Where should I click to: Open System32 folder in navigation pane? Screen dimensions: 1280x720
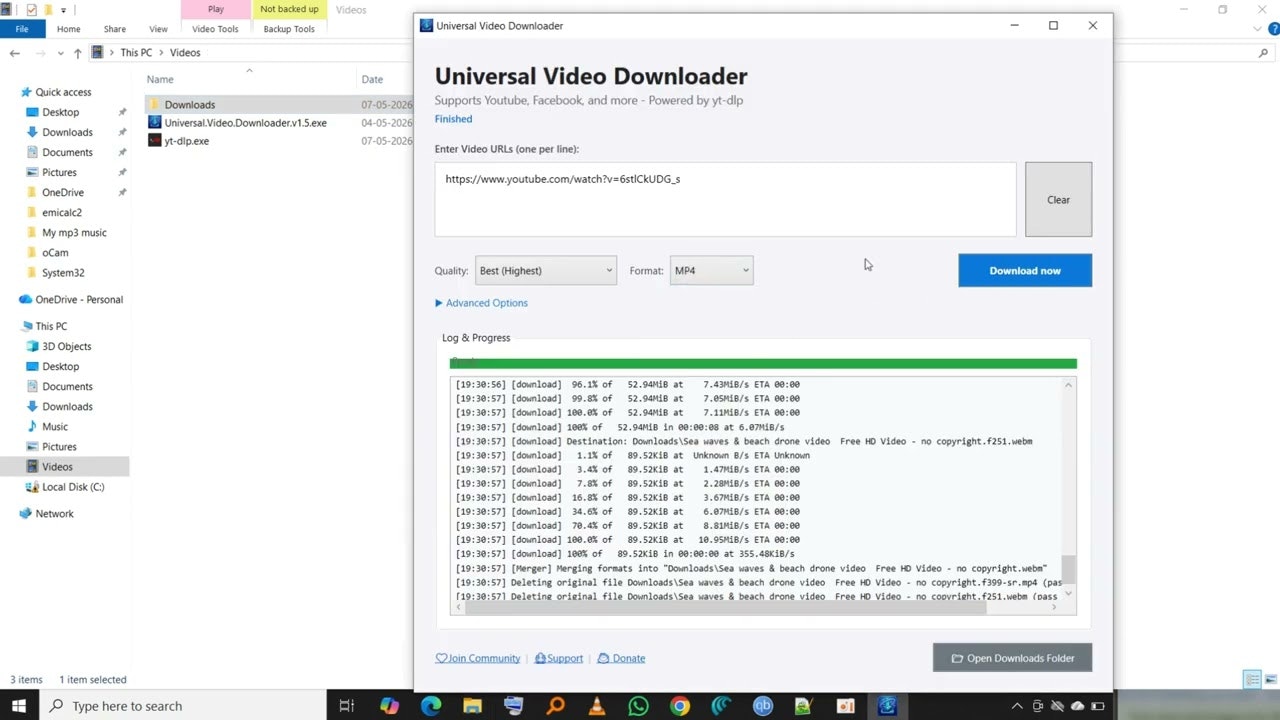pyautogui.click(x=63, y=272)
